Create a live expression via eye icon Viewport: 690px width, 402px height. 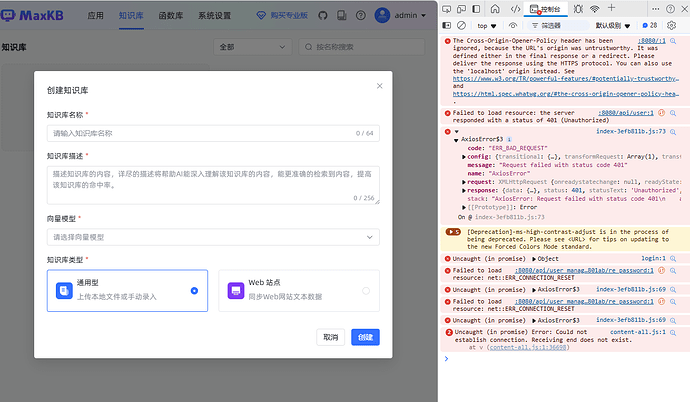tap(513, 26)
